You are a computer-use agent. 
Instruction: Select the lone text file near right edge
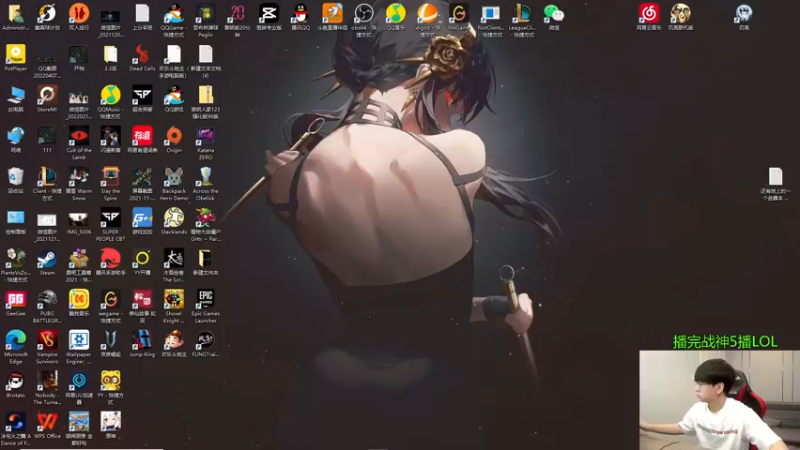[776, 177]
